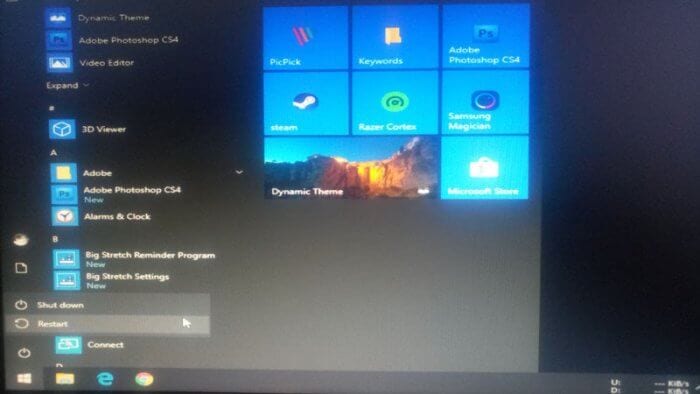Image resolution: width=700 pixels, height=394 pixels.
Task: Click the Dynamic Theme live tile
Action: coord(351,168)
